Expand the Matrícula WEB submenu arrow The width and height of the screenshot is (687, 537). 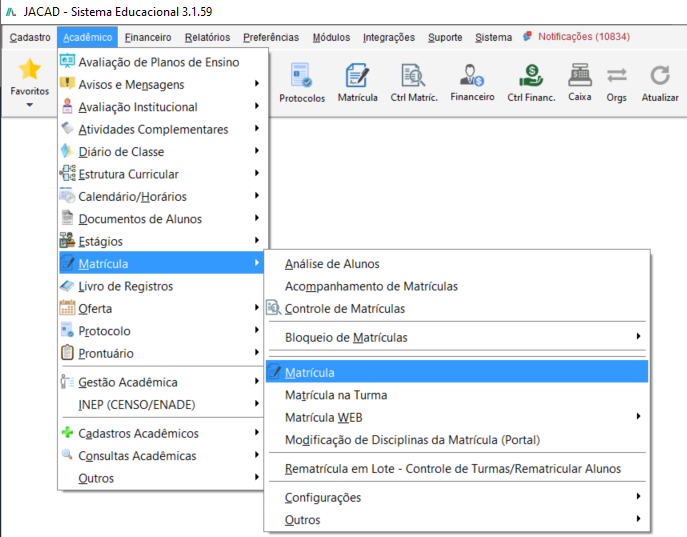coord(638,416)
